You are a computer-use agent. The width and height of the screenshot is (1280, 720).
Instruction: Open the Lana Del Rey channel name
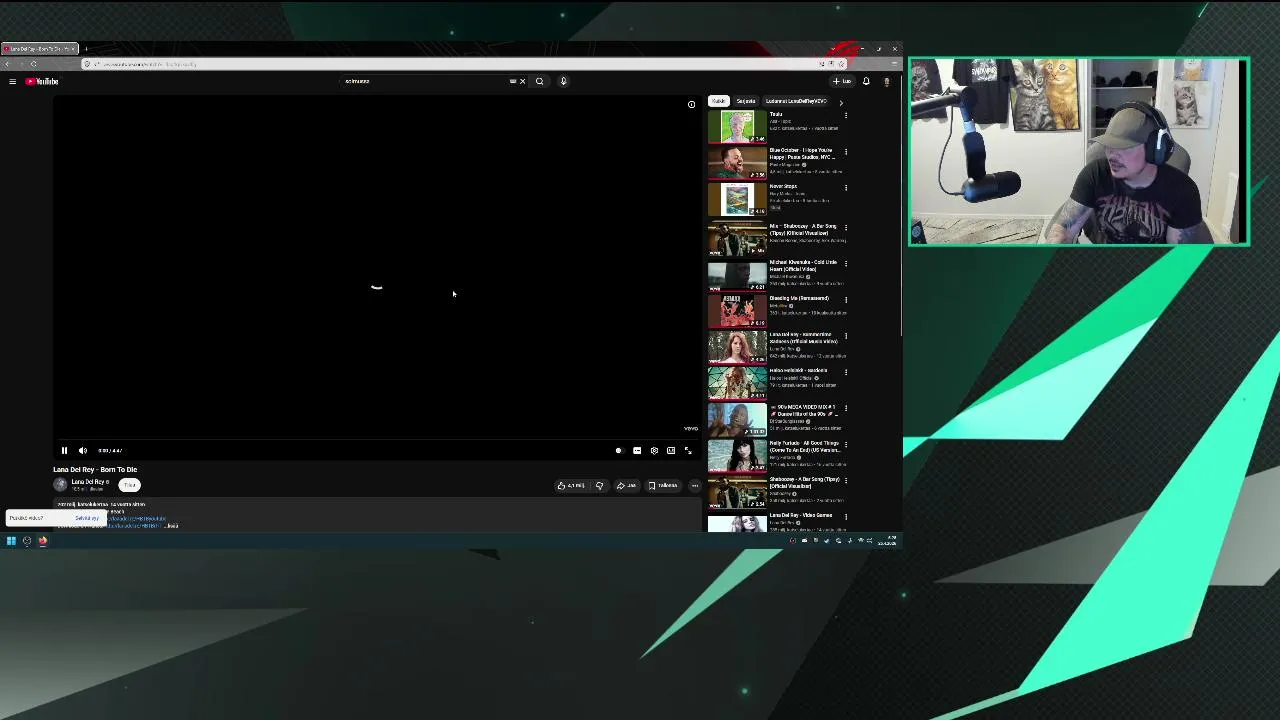click(x=89, y=481)
